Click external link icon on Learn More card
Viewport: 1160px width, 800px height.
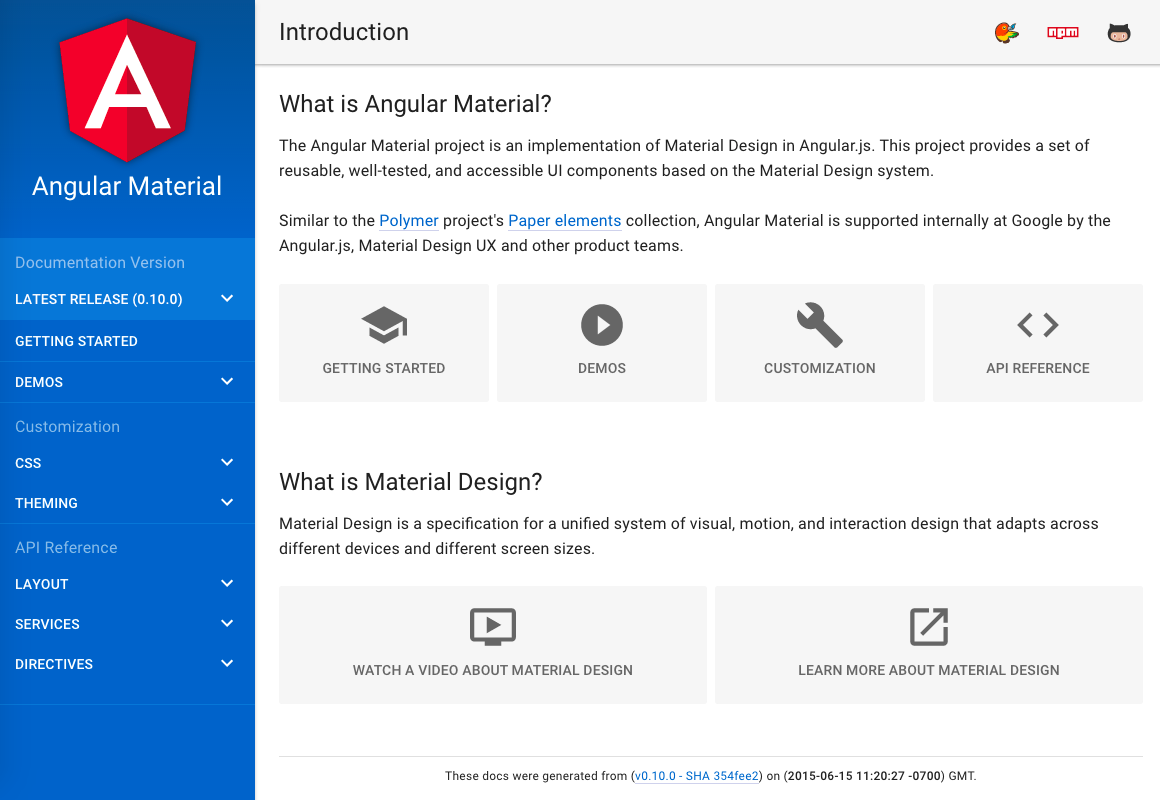click(929, 627)
